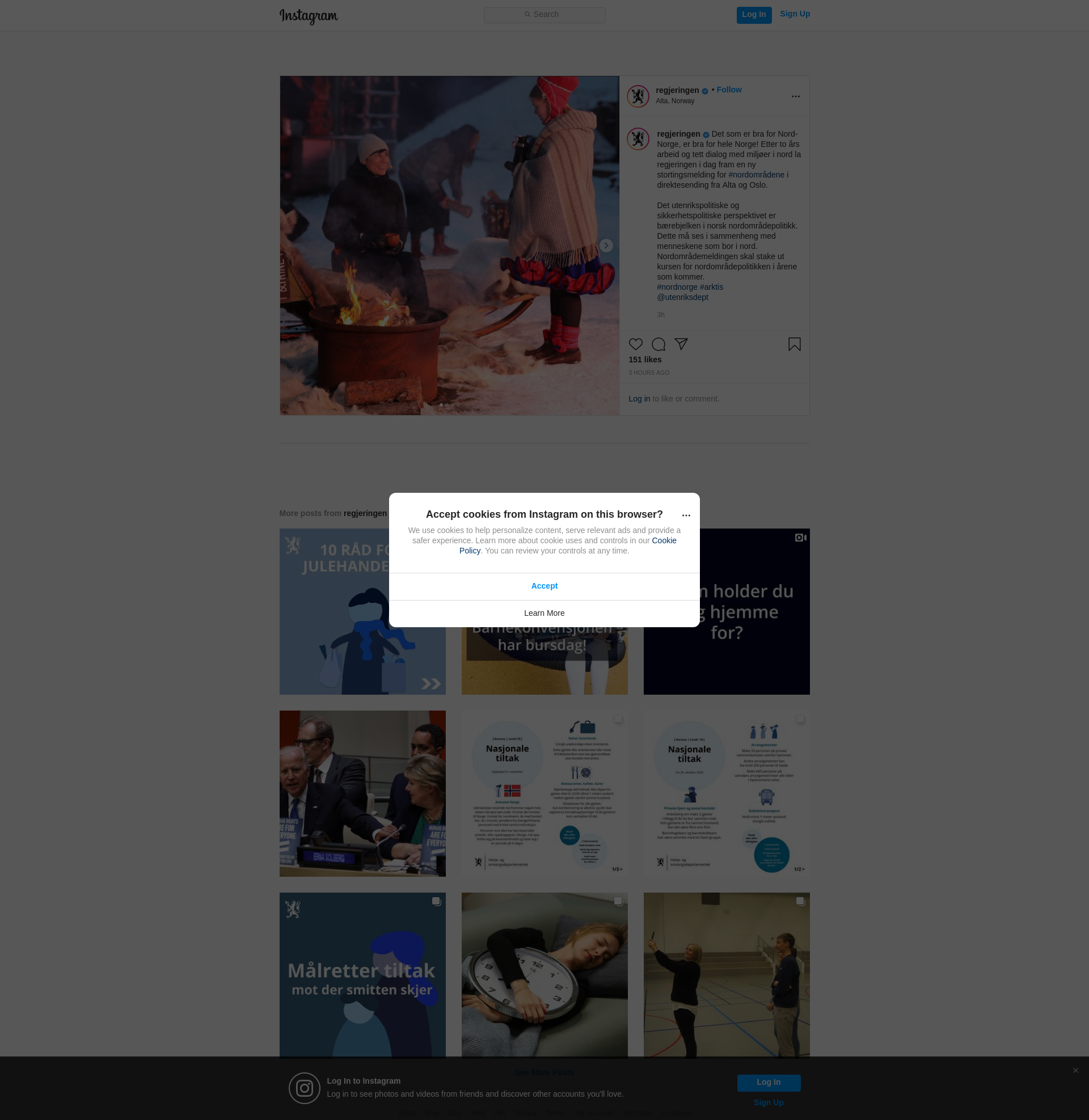Click Sign Up in the header

pyautogui.click(x=795, y=14)
